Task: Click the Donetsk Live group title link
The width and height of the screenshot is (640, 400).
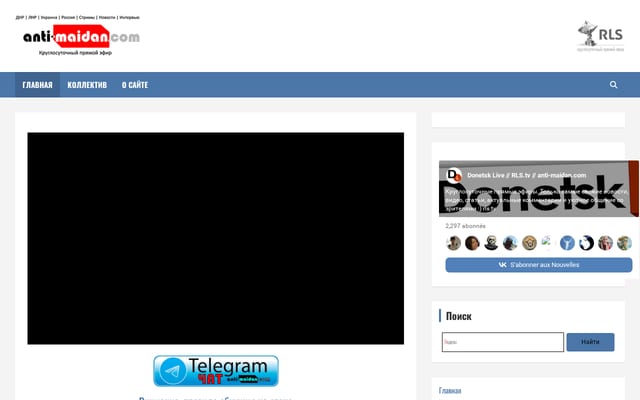Action: click(527, 175)
